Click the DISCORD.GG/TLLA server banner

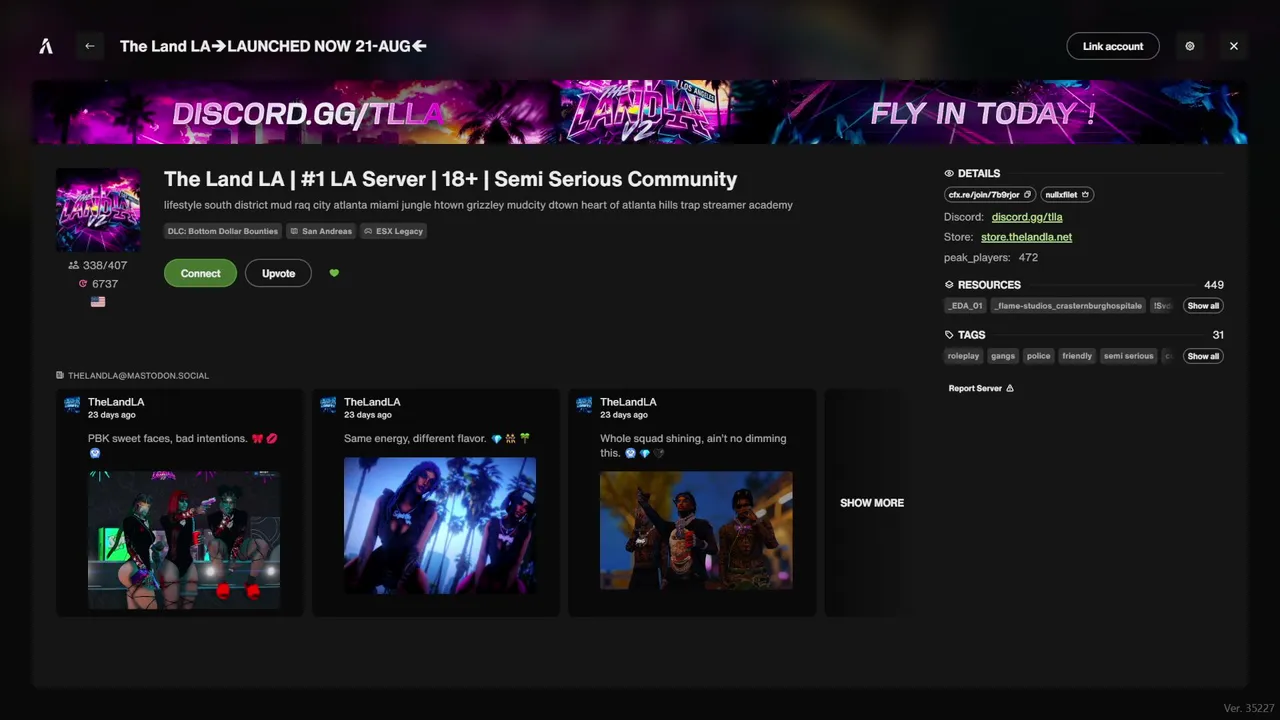pos(640,112)
